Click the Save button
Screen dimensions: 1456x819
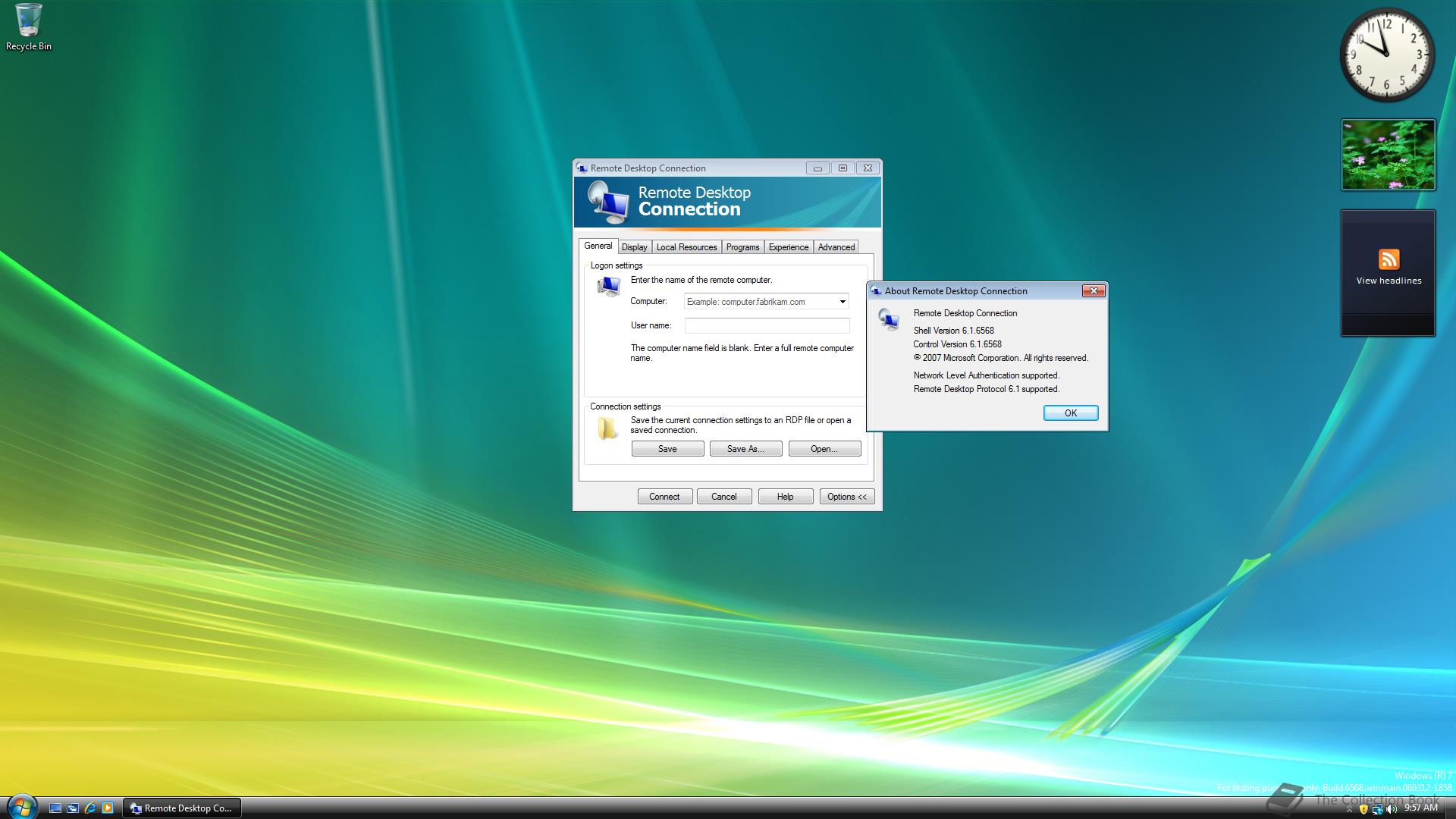667,449
